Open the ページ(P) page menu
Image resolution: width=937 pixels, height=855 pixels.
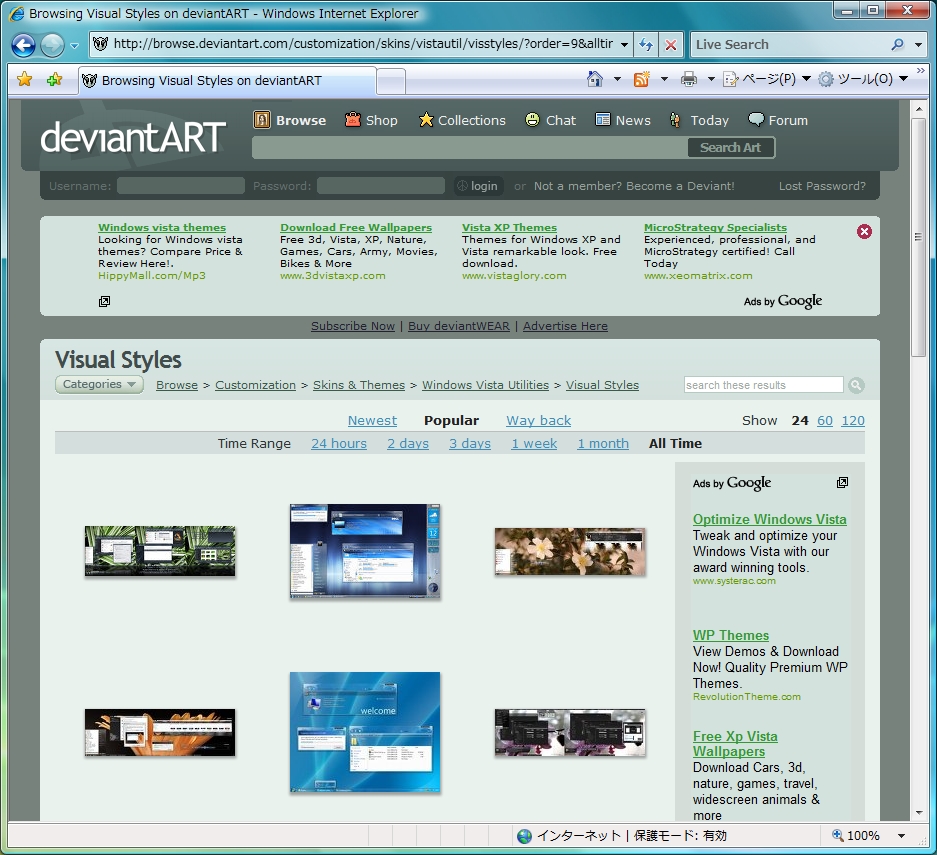pyautogui.click(x=767, y=79)
